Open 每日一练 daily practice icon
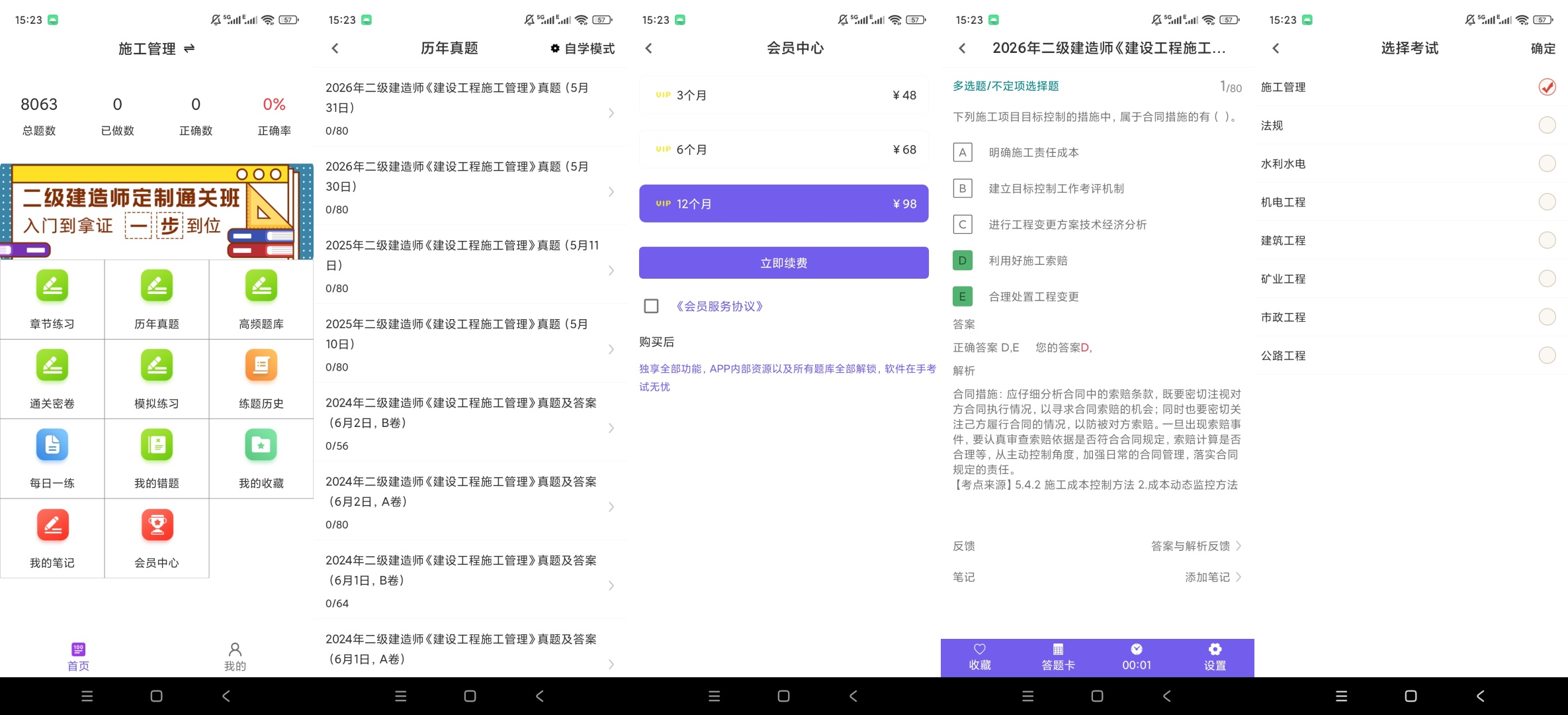The height and width of the screenshot is (715, 1568). click(x=52, y=445)
